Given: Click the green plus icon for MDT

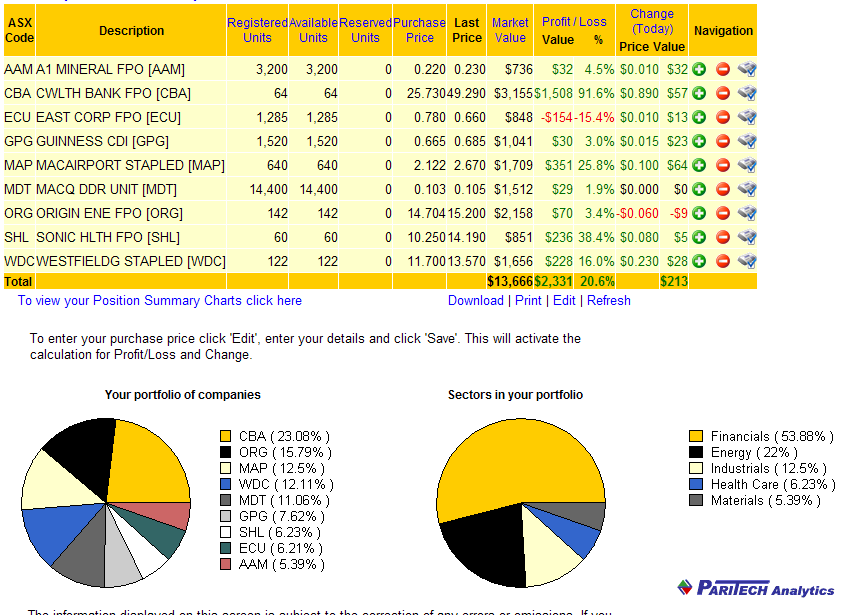Looking at the screenshot, I should 699,189.
